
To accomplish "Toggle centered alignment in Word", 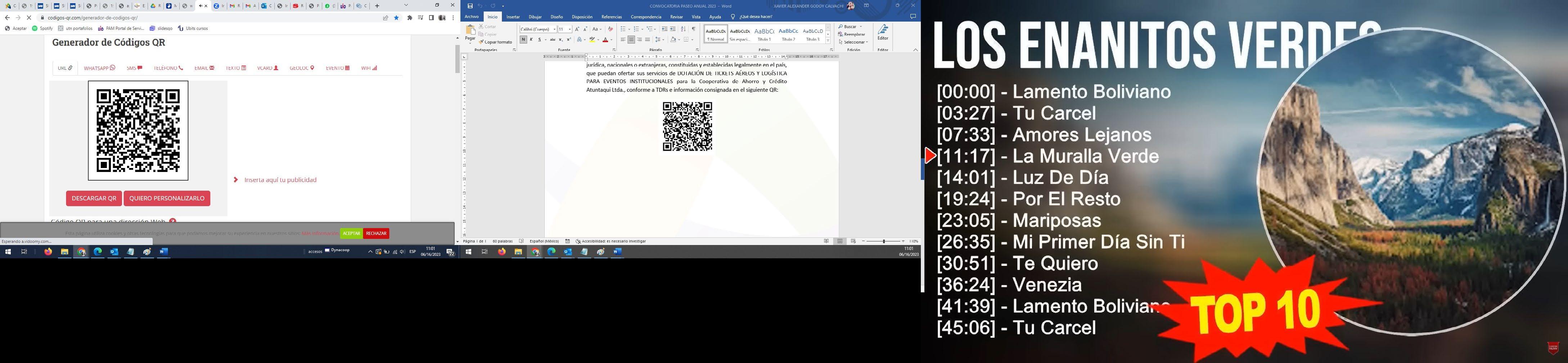I will point(631,40).
